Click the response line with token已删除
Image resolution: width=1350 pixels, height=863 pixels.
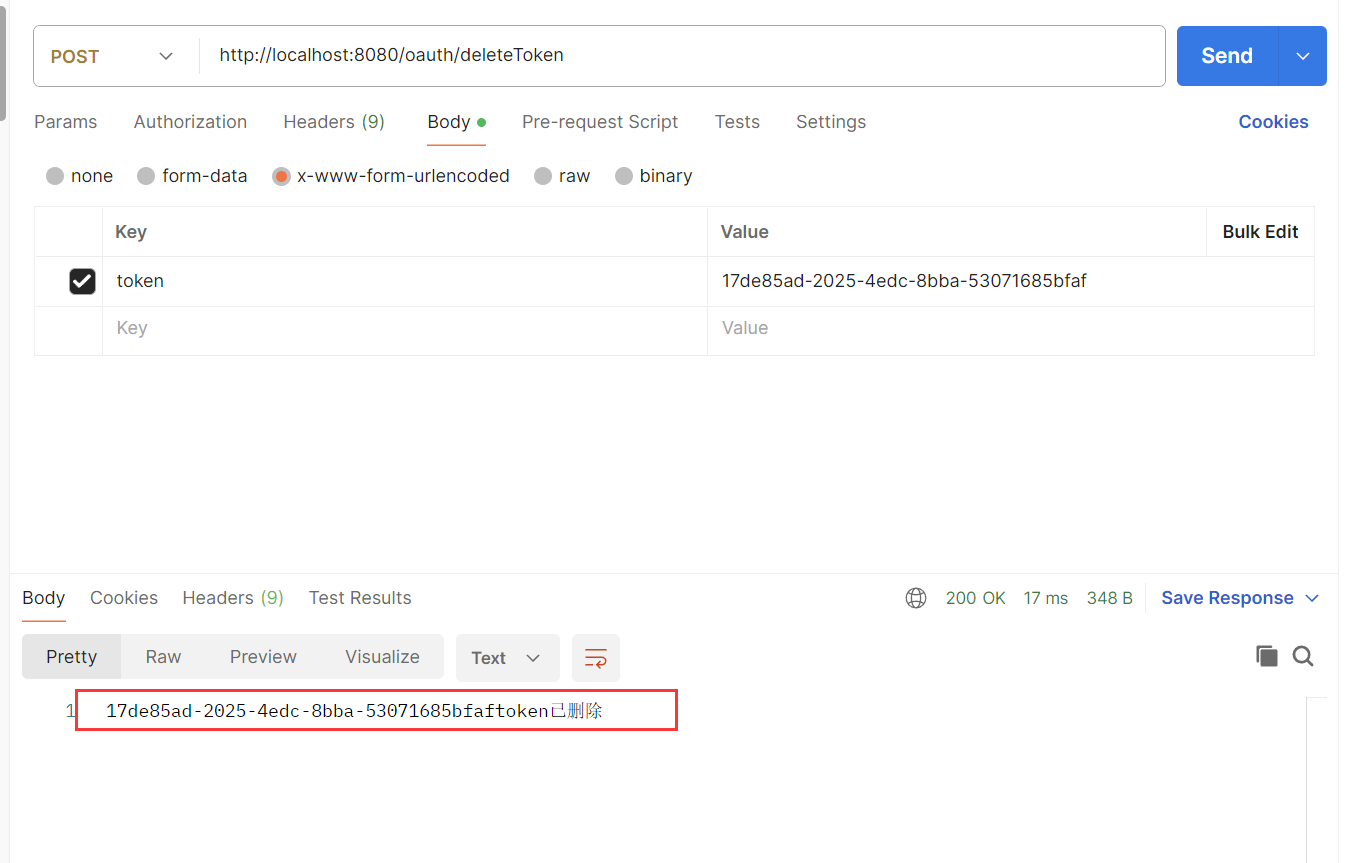(354, 712)
